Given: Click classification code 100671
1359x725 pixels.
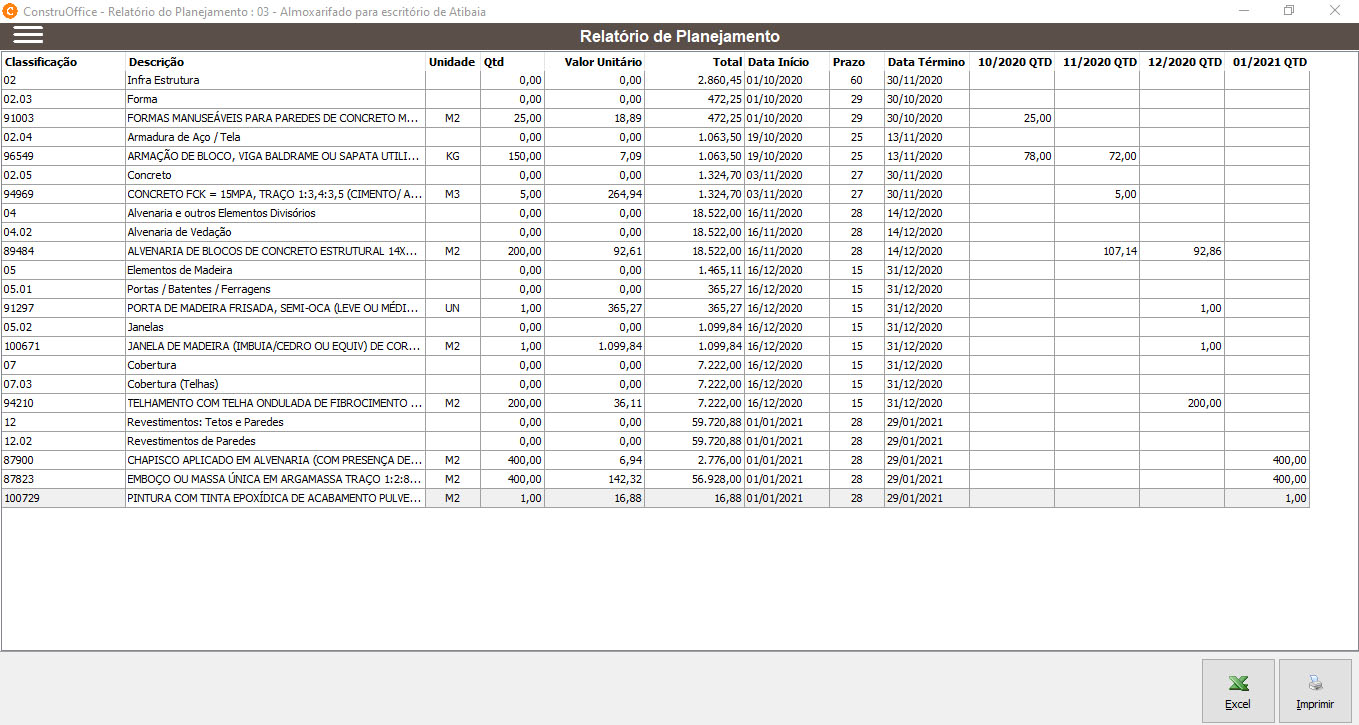Looking at the screenshot, I should click(21, 346).
